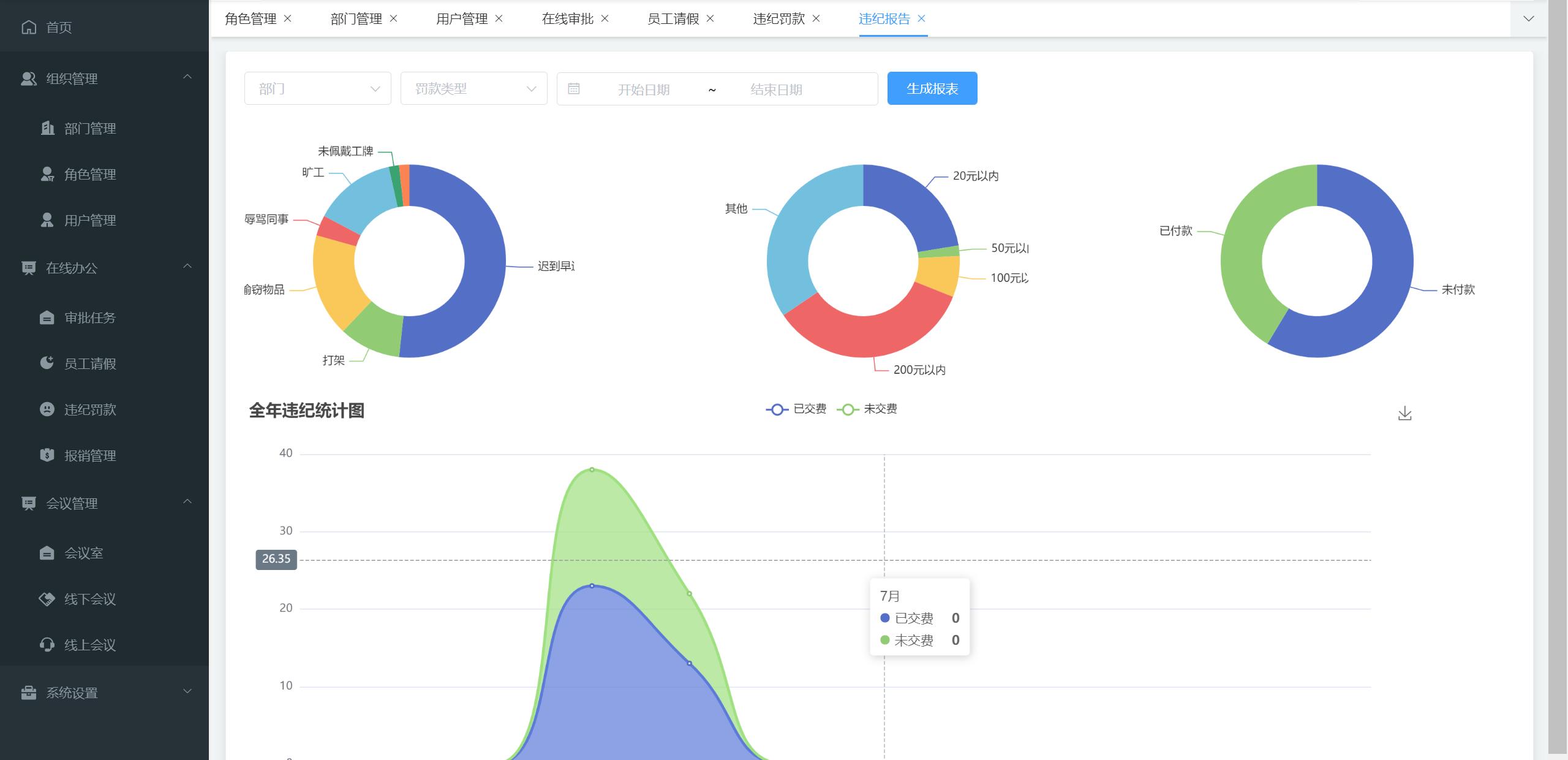Click the 线上会议 headset icon
The image size is (1568, 760).
[47, 645]
